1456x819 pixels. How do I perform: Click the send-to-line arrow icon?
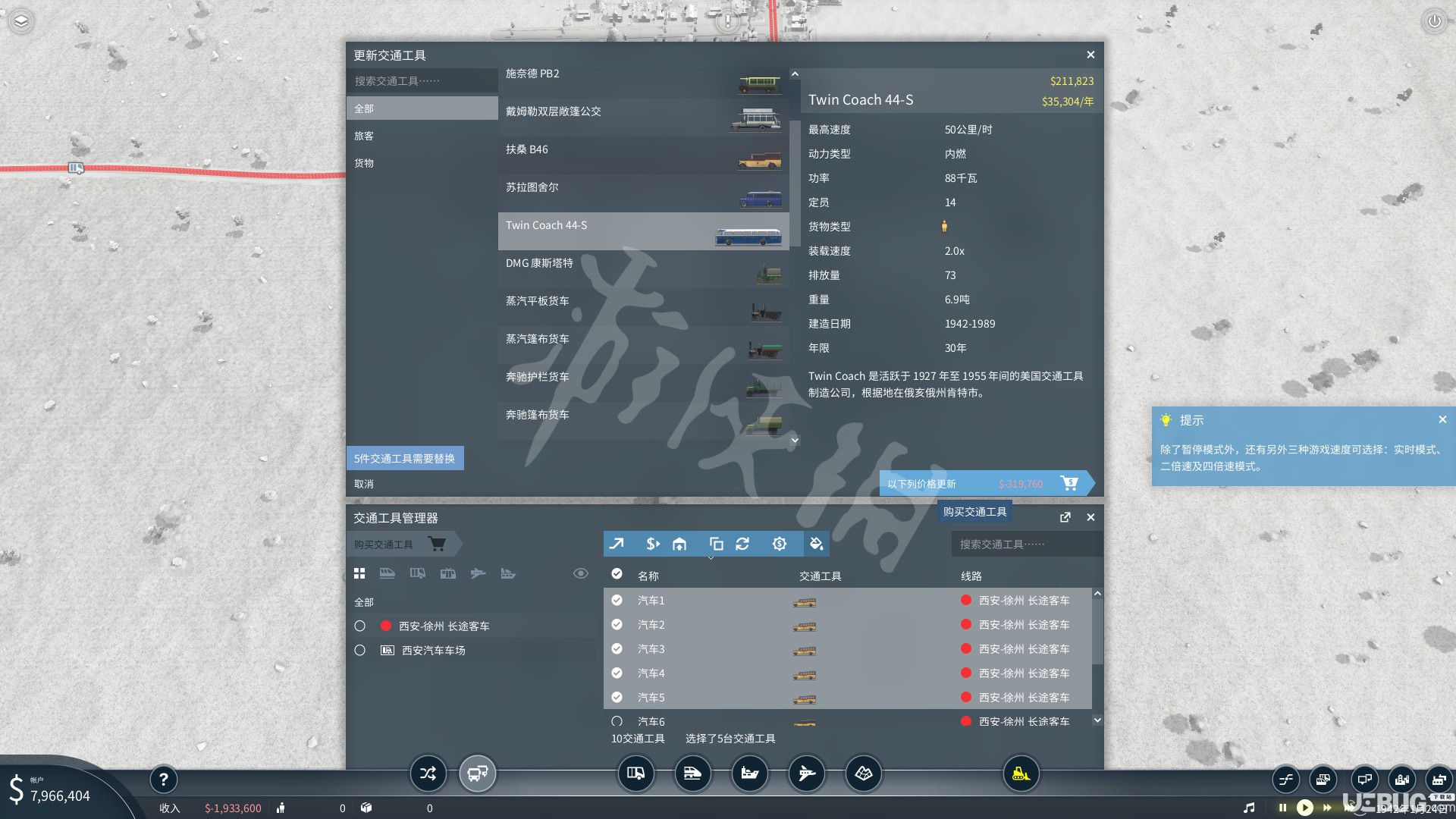pyautogui.click(x=617, y=544)
